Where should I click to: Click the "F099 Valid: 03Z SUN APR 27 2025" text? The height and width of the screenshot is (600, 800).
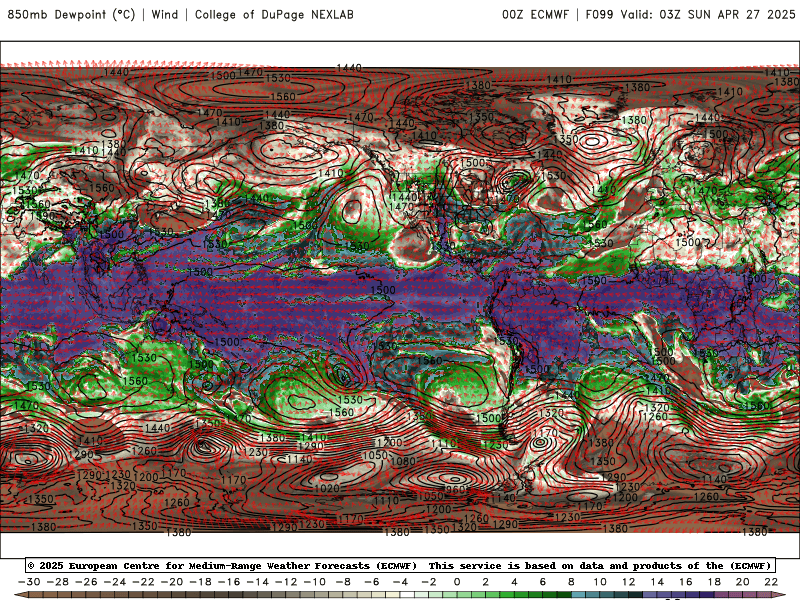[x=690, y=14]
